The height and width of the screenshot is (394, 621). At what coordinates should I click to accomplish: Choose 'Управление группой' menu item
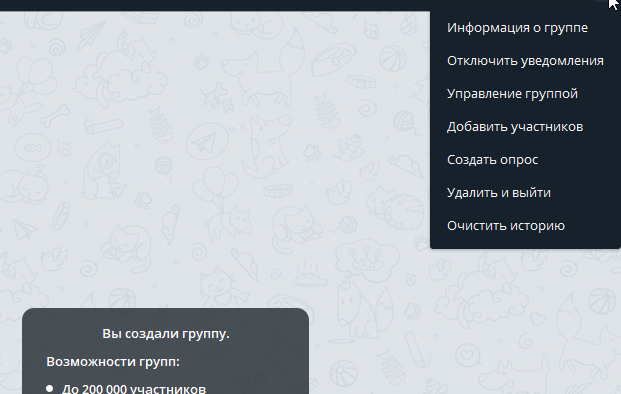pyautogui.click(x=525, y=93)
